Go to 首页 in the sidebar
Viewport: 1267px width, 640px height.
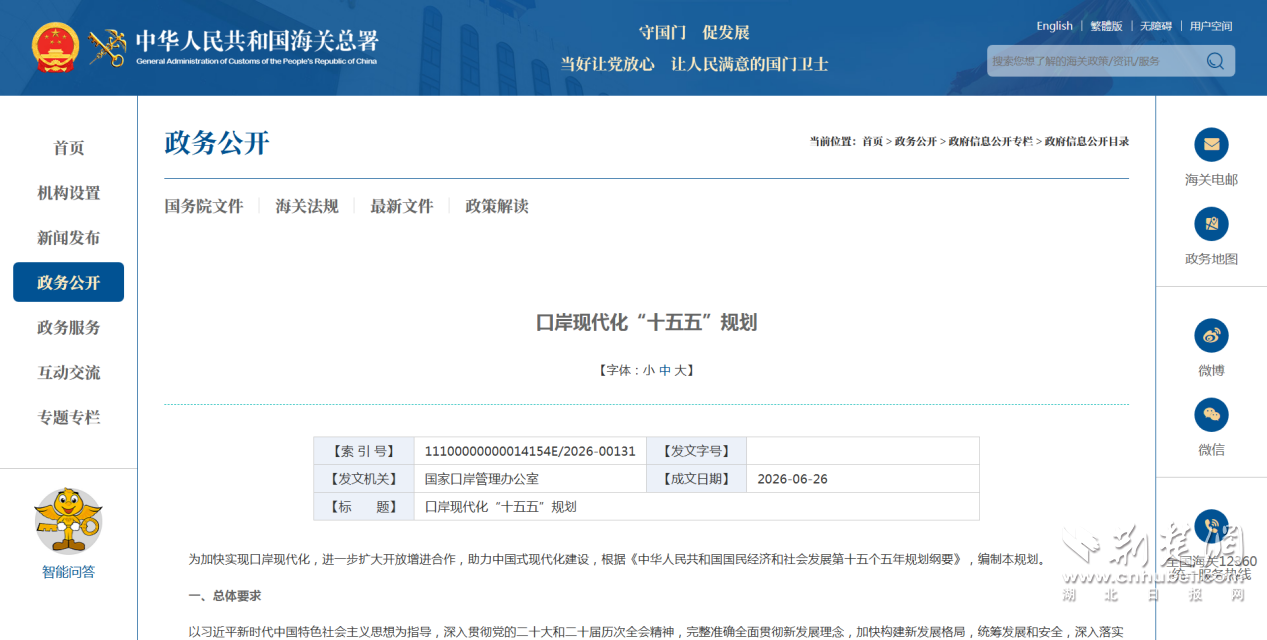(x=69, y=148)
